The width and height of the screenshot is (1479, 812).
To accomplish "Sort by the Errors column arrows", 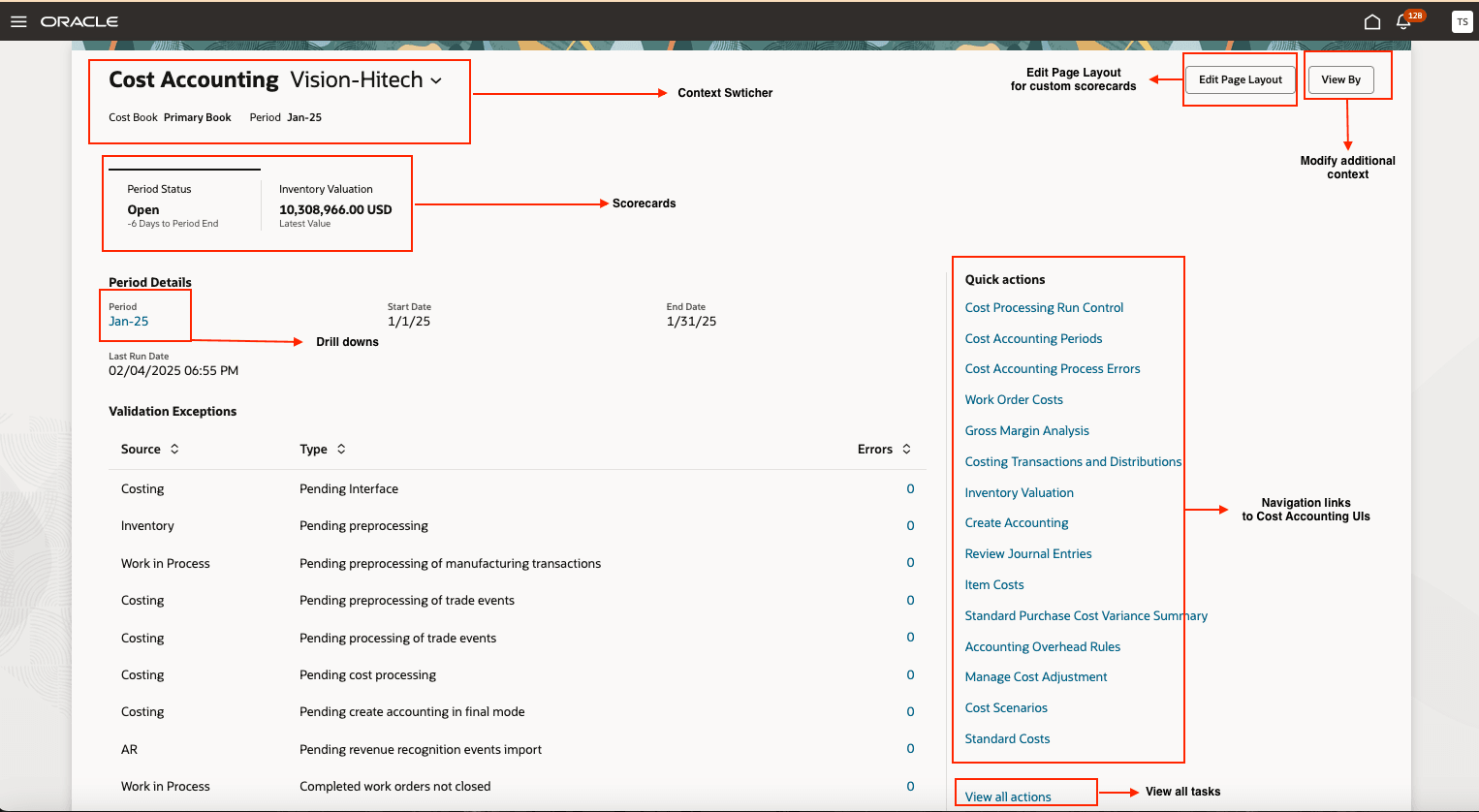I will pyautogui.click(x=906, y=449).
